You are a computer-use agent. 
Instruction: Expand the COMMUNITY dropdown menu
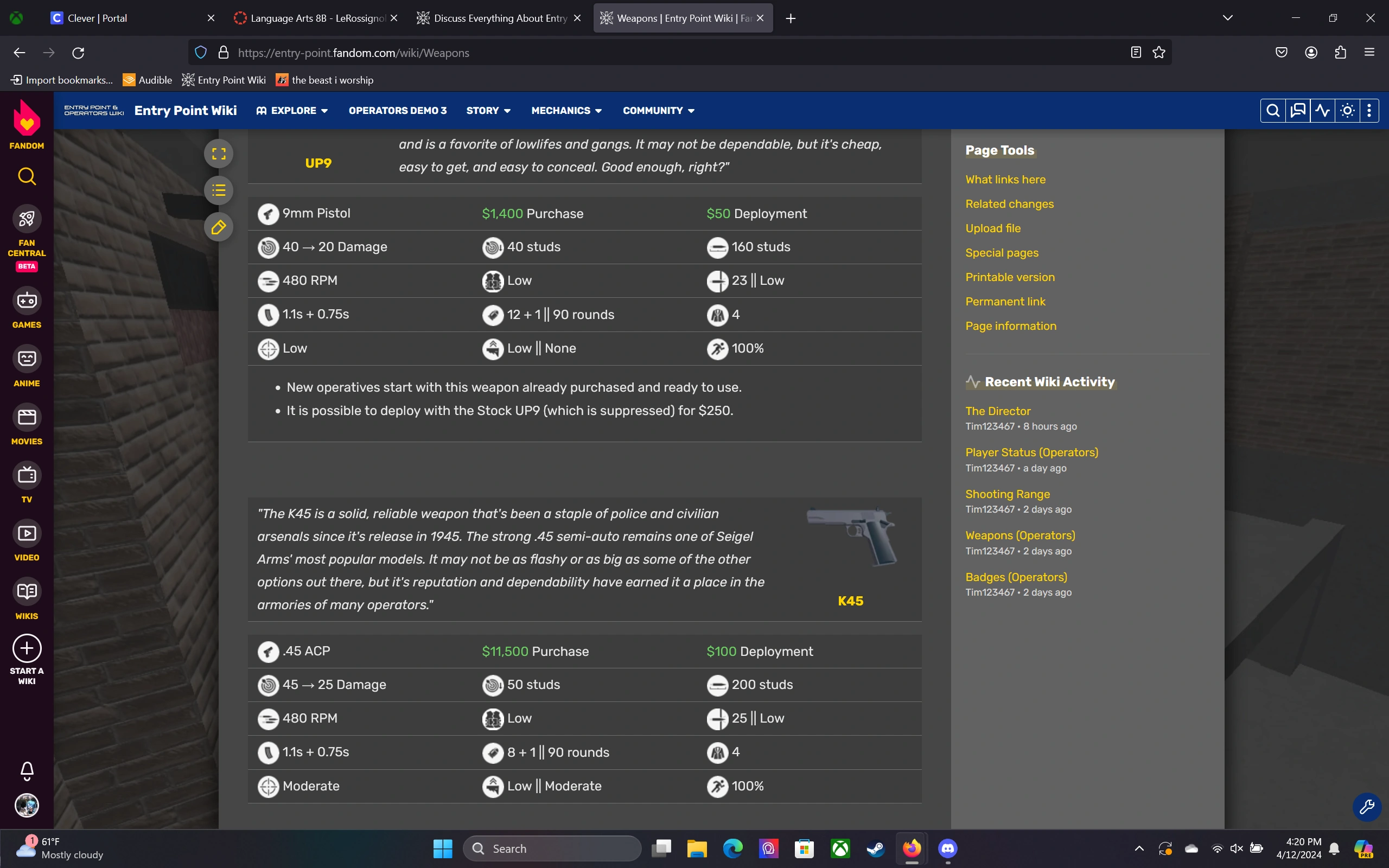point(658,110)
